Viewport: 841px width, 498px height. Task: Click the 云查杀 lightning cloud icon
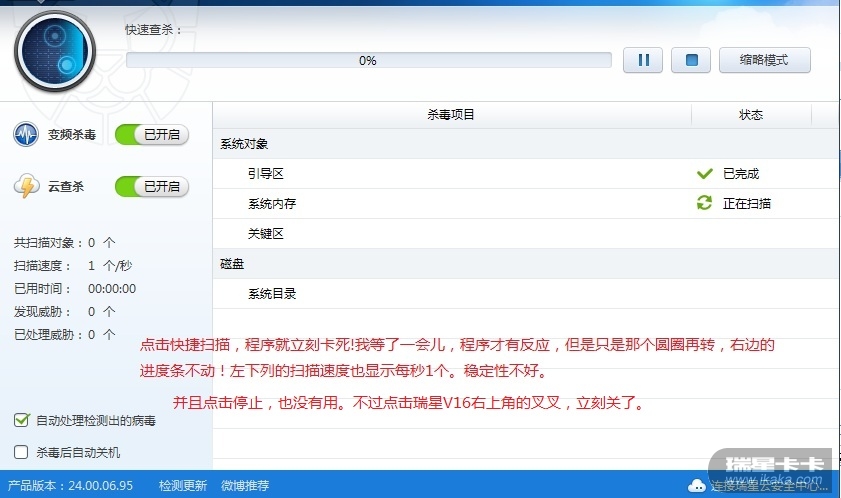pos(26,186)
